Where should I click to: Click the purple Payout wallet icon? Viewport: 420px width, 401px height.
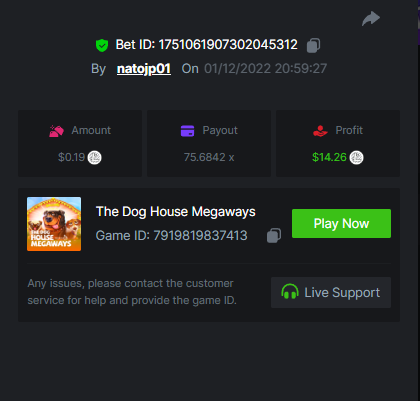click(187, 131)
